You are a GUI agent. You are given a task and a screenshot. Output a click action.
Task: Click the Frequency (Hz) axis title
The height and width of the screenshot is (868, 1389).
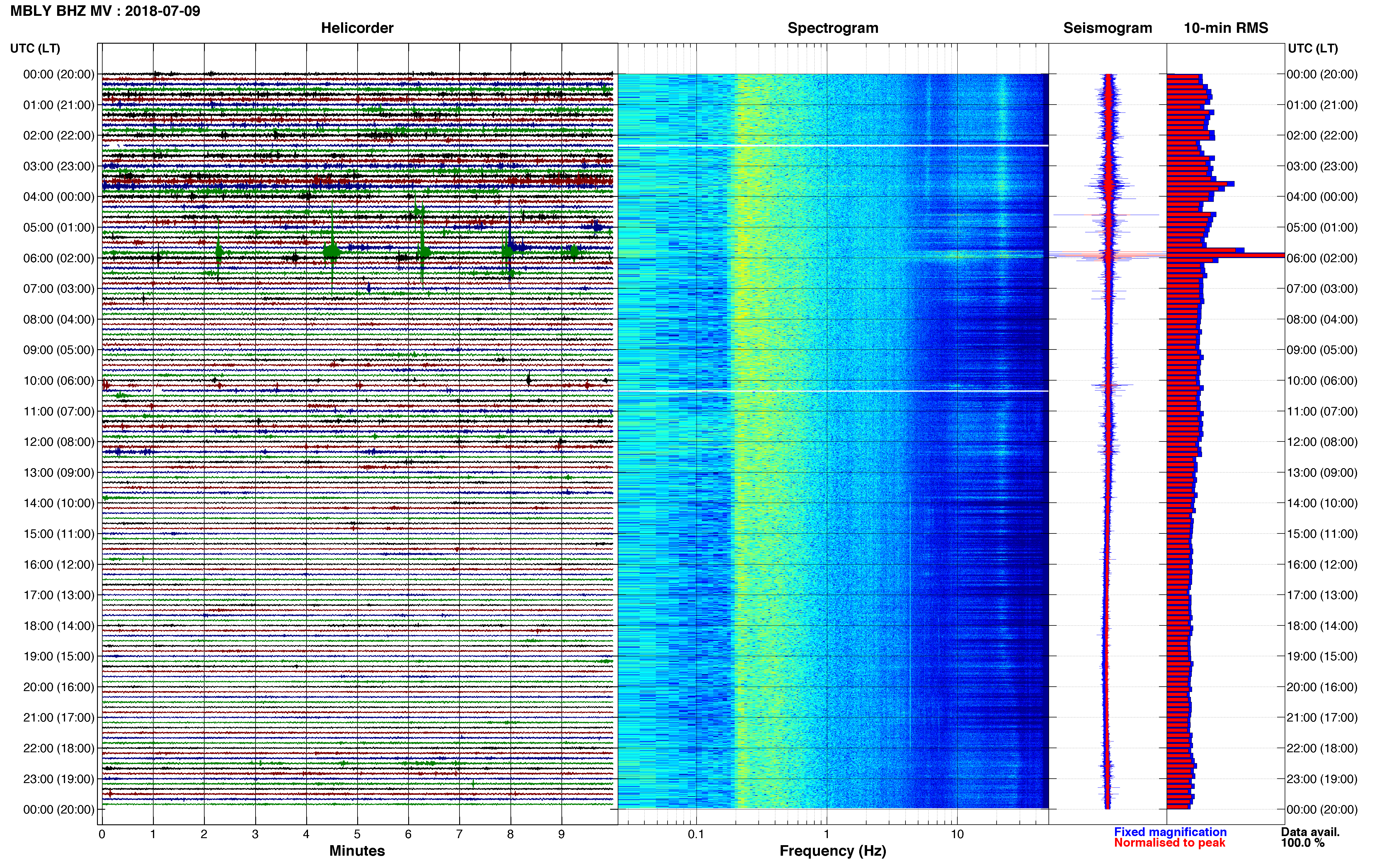tap(833, 851)
